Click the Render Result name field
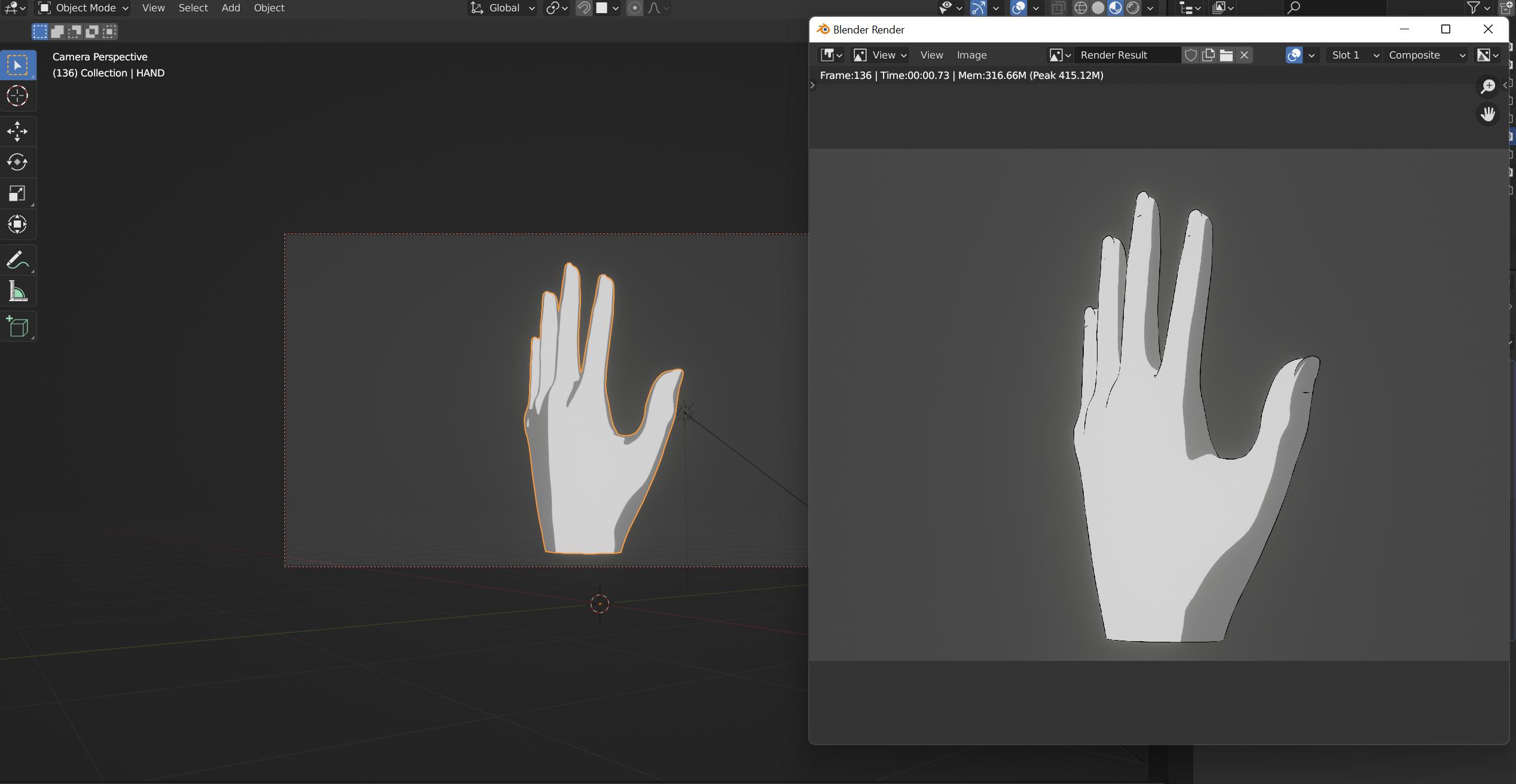This screenshot has width=1516, height=784. (x=1127, y=55)
